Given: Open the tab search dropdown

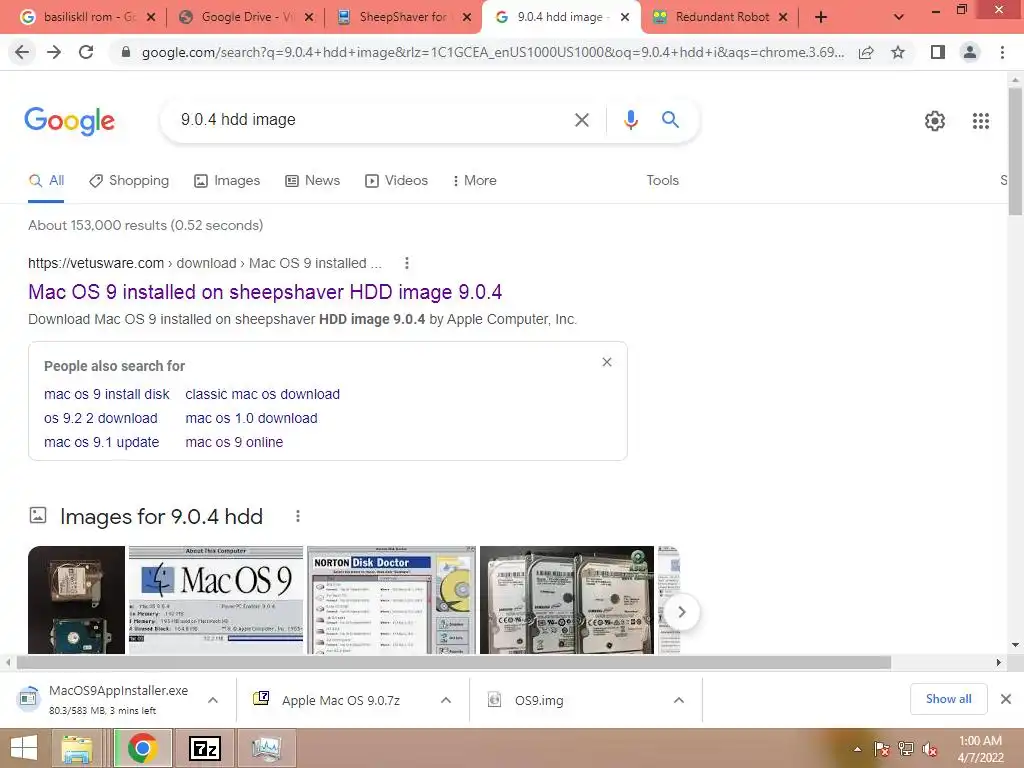Looking at the screenshot, I should 899,17.
